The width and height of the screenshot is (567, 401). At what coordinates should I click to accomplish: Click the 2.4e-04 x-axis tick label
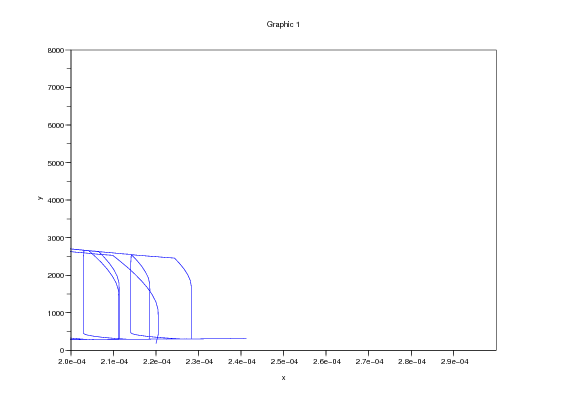tap(242, 362)
